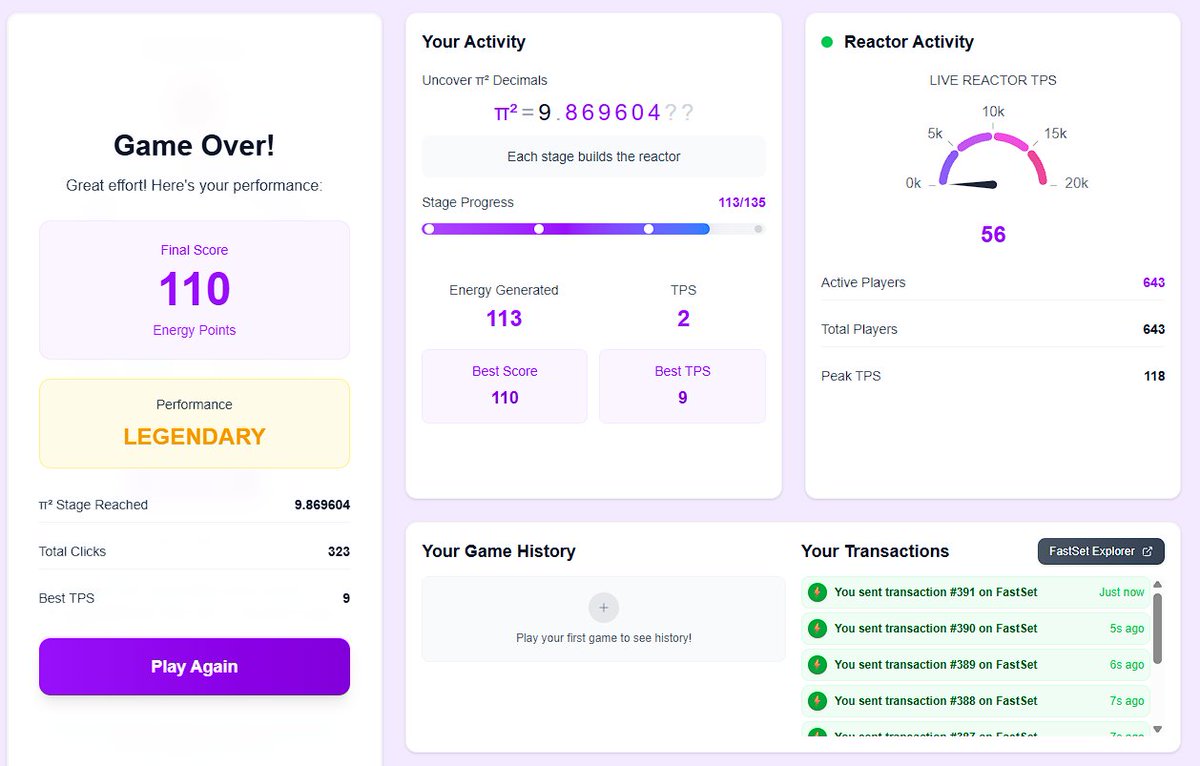This screenshot has height=766, width=1200.
Task: Click the lightning icon beside transaction #389
Action: point(817,664)
